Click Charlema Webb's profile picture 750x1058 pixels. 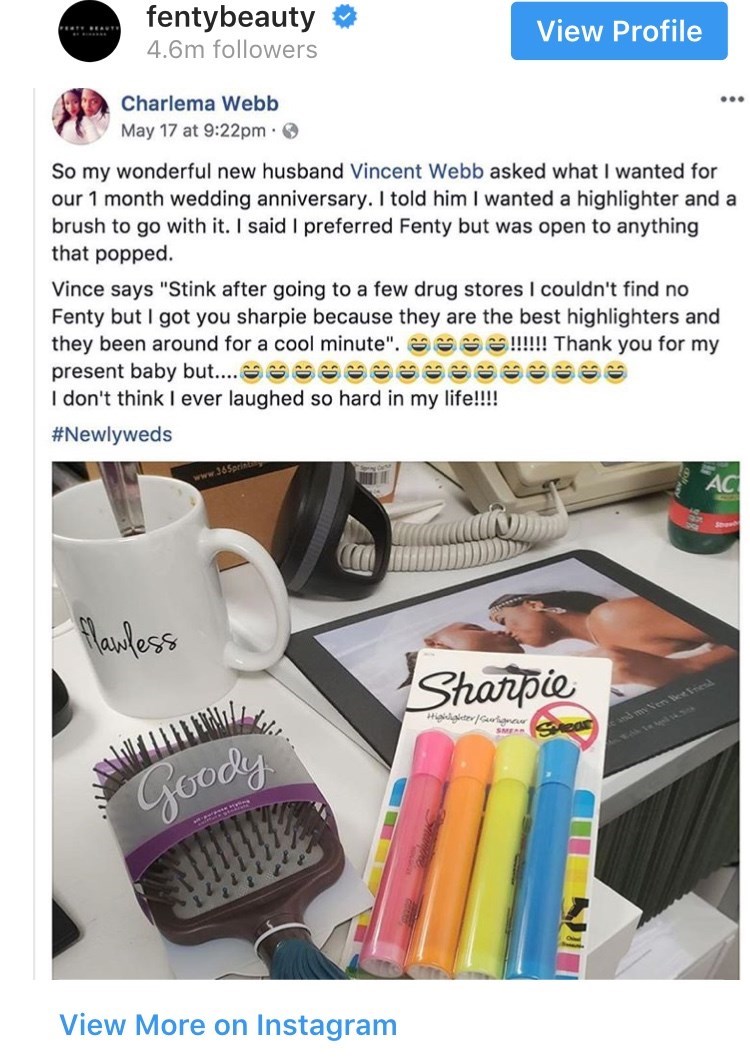(81, 116)
